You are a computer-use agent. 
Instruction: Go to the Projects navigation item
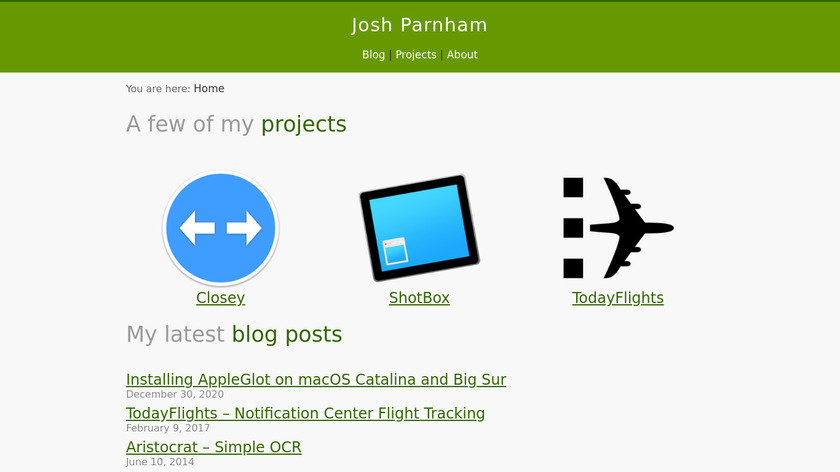pos(416,55)
